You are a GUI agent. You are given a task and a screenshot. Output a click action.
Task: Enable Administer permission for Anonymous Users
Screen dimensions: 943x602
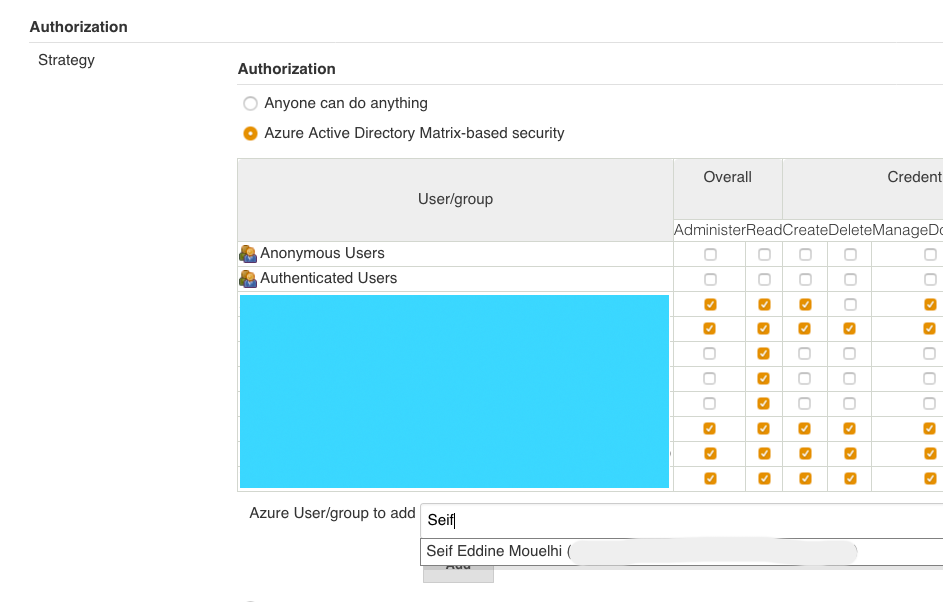[710, 254]
